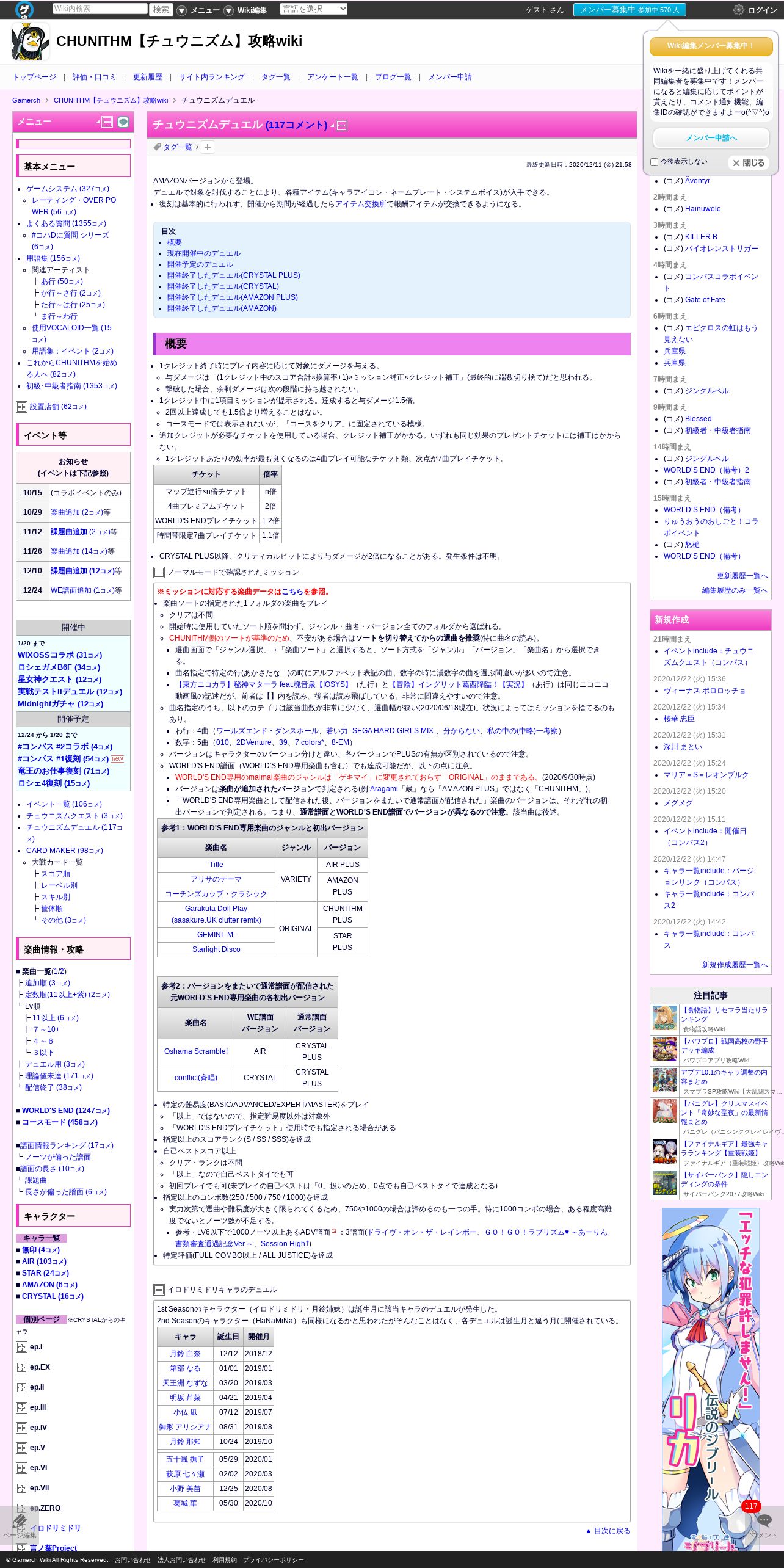This screenshot has height=1568, width=784.
Task: Click the 検索 search button
Action: click(x=161, y=10)
